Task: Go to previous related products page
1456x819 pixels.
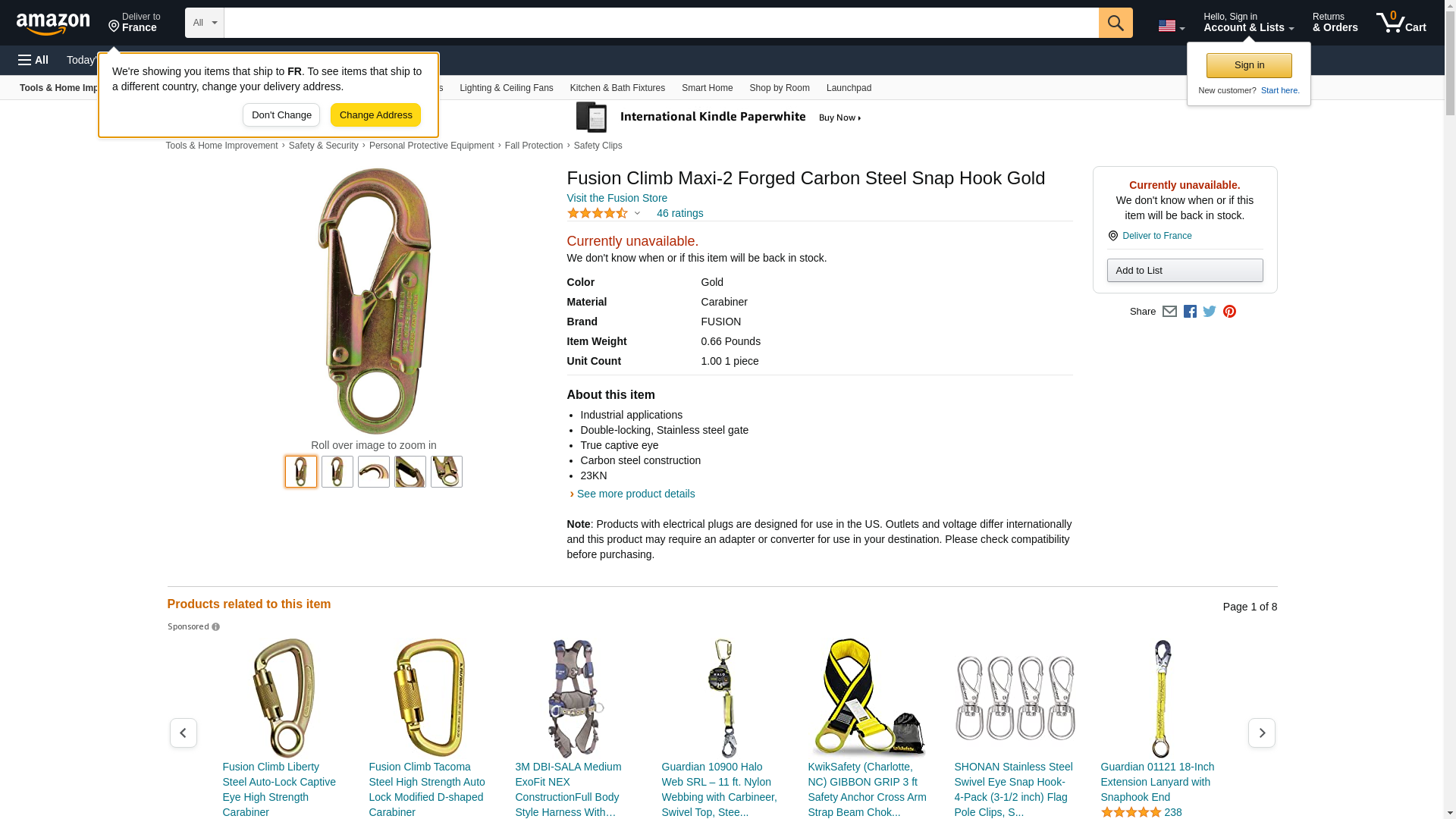Action: [183, 733]
